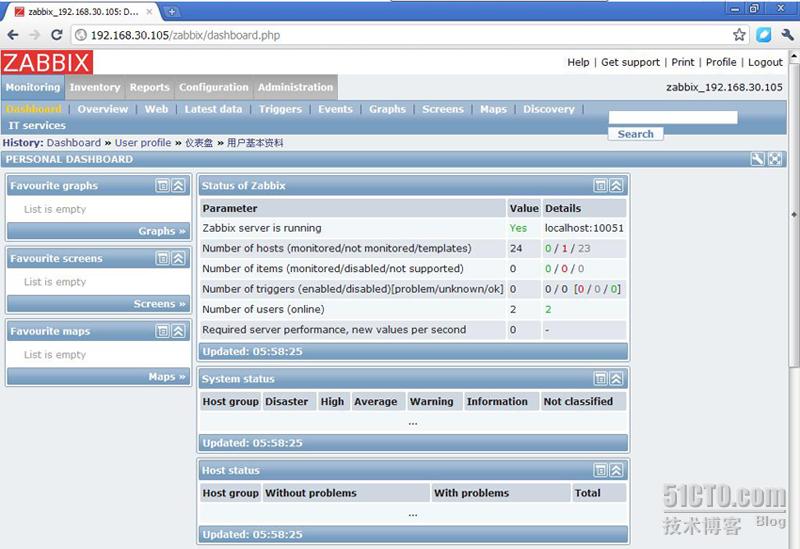Collapse the Favourite maps widget

click(178, 331)
